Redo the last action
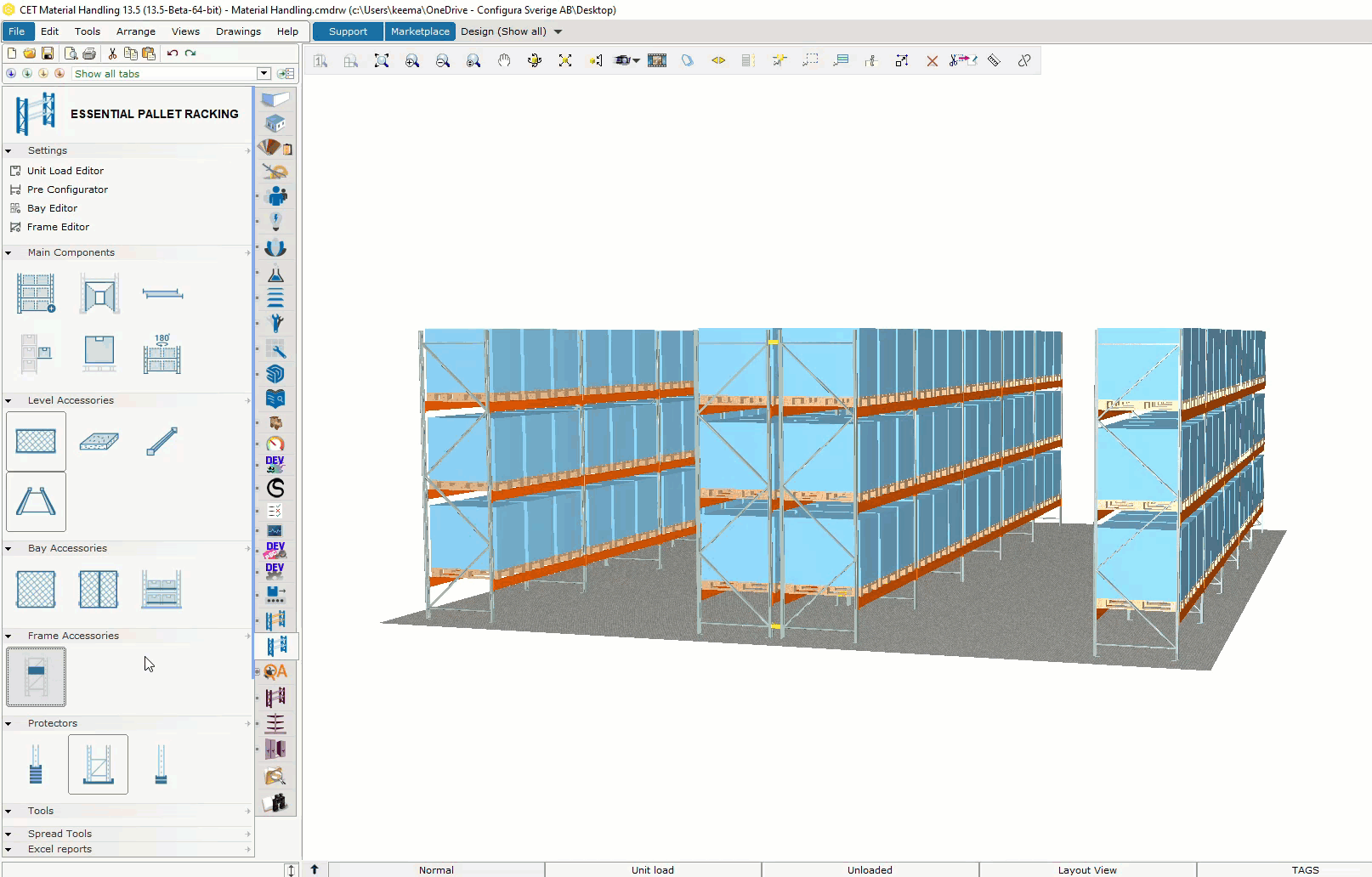 tap(190, 53)
